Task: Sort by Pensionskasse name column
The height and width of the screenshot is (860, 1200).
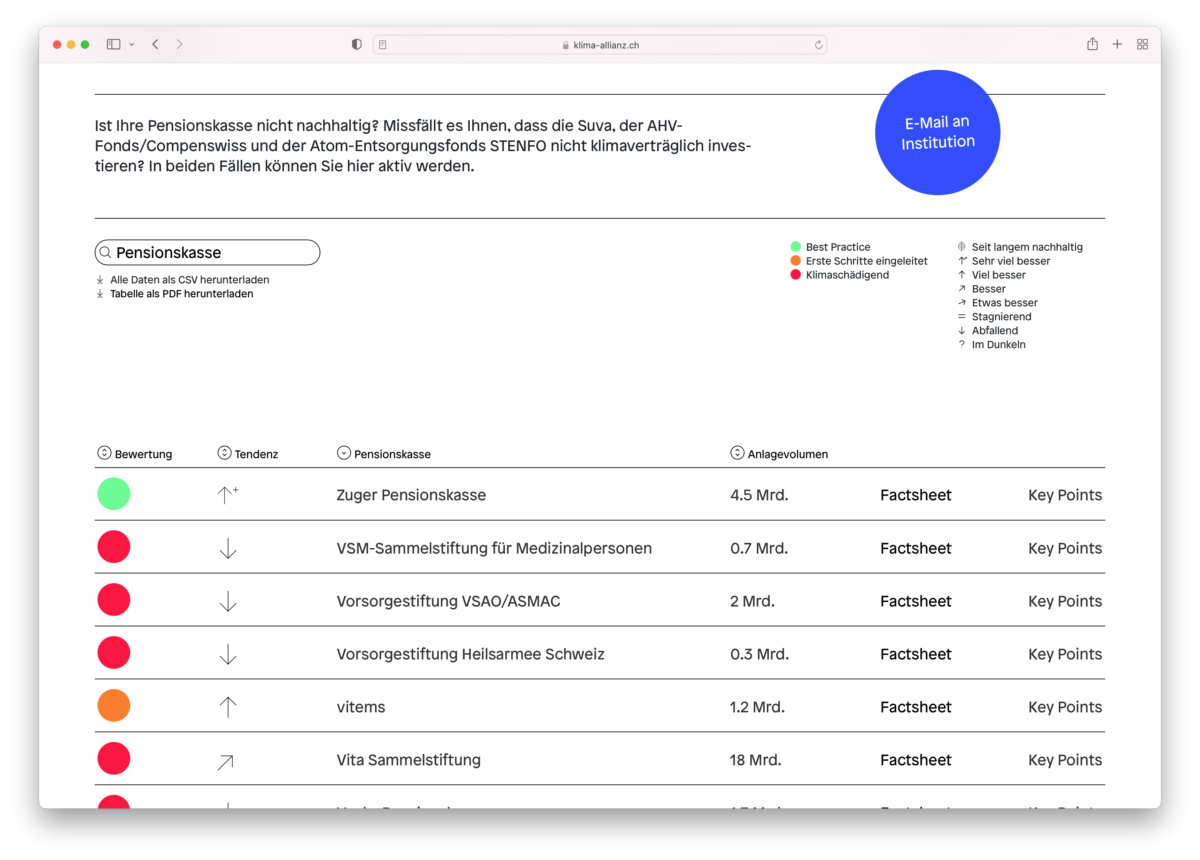Action: point(344,453)
